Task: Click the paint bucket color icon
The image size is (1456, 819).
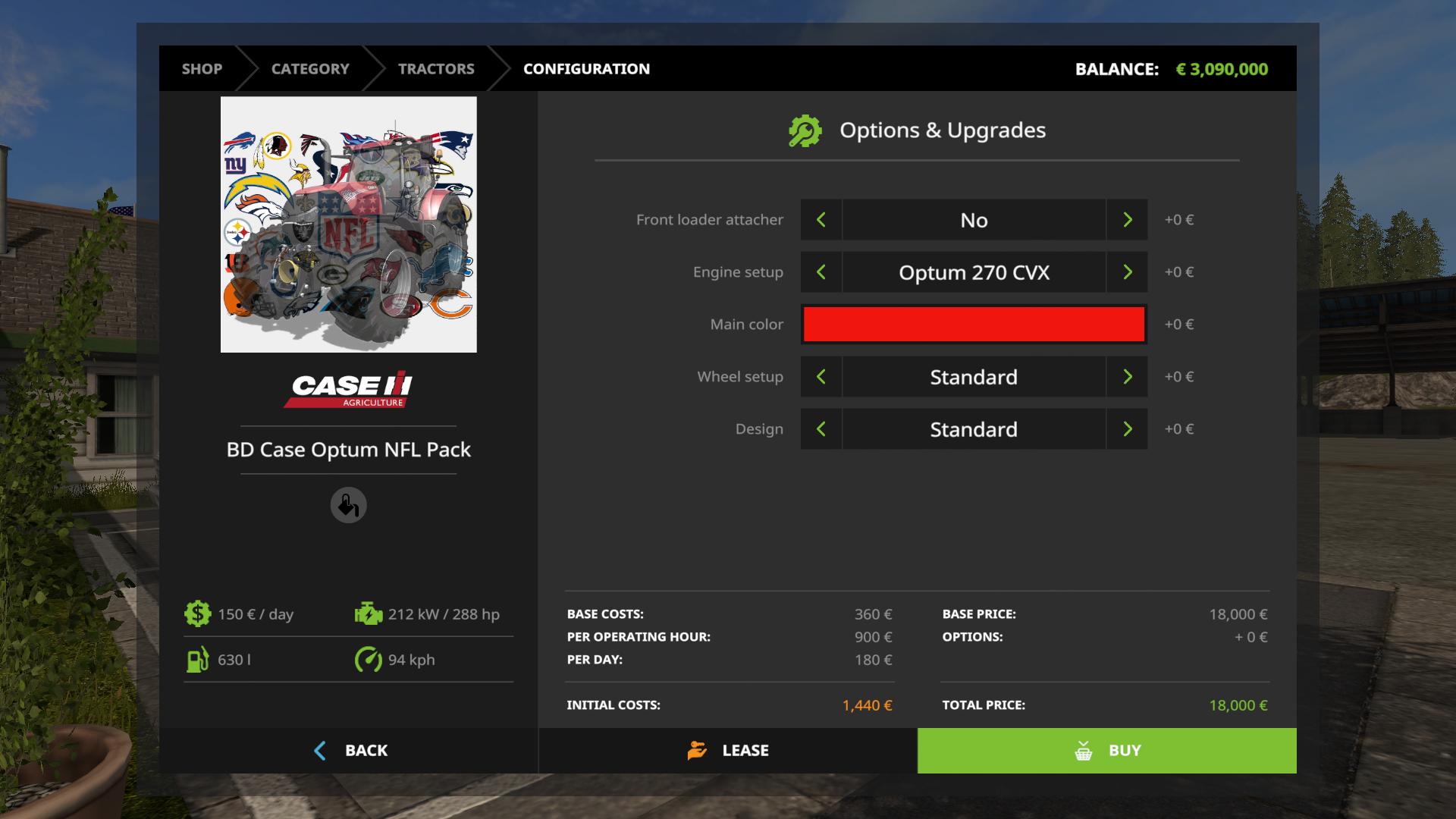Action: point(348,505)
